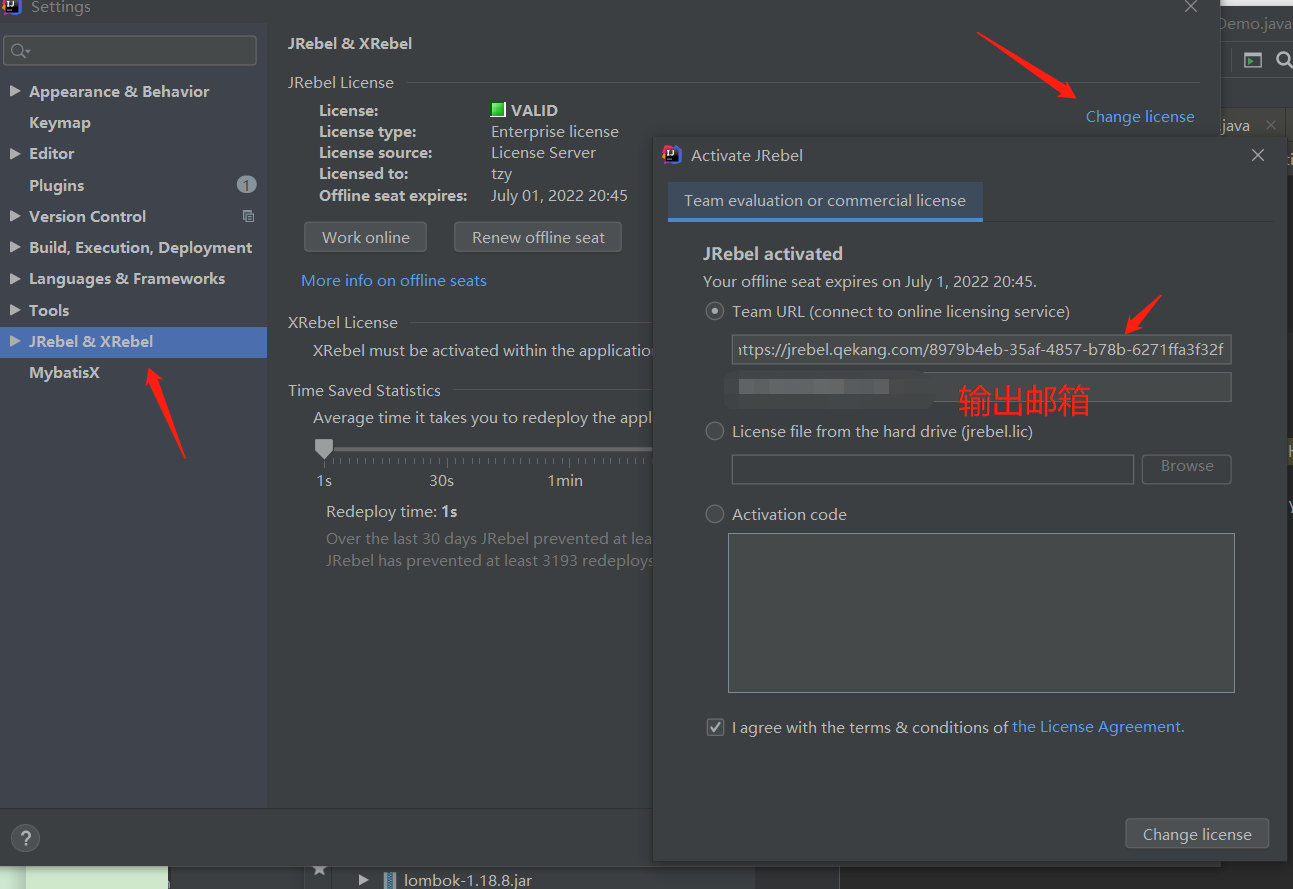
Task: Select License file from hard drive option
Action: point(714,431)
